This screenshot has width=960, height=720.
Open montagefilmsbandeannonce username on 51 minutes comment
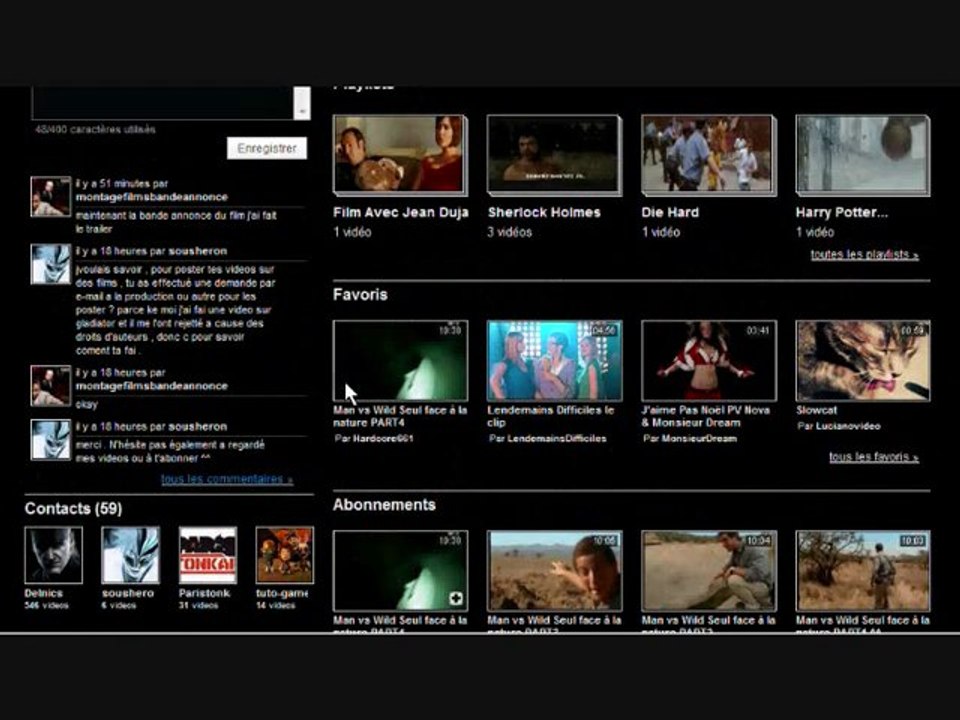click(x=152, y=197)
